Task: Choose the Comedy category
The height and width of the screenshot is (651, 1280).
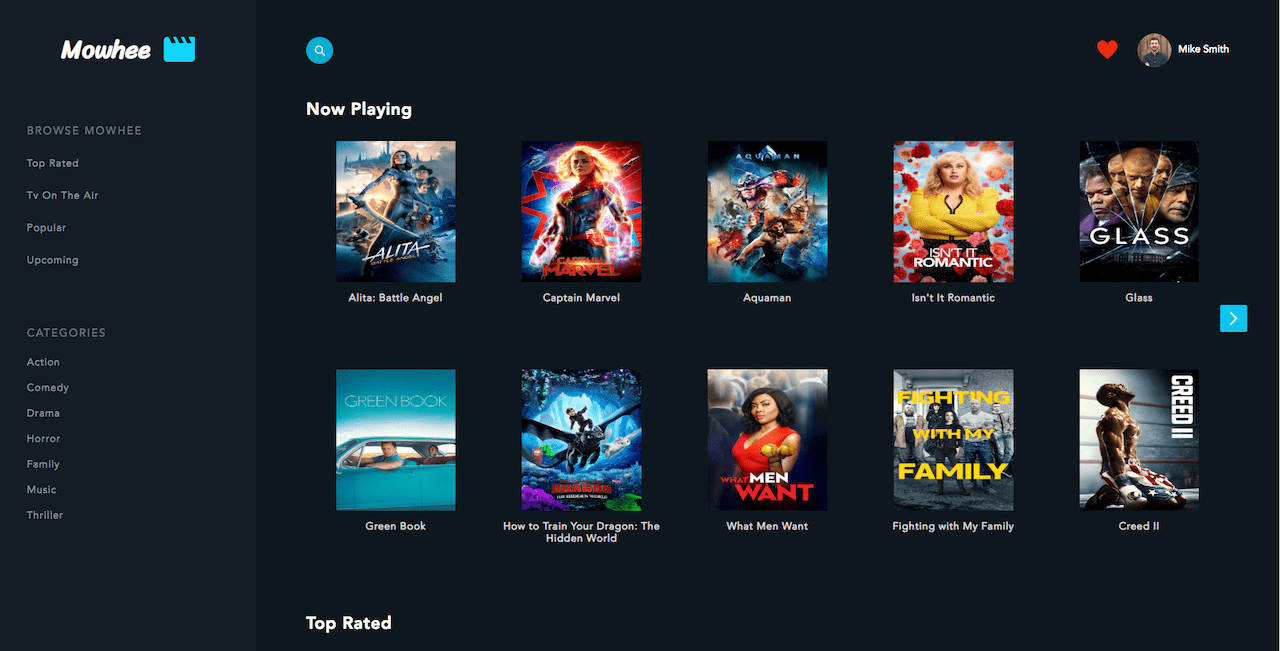Action: click(48, 387)
